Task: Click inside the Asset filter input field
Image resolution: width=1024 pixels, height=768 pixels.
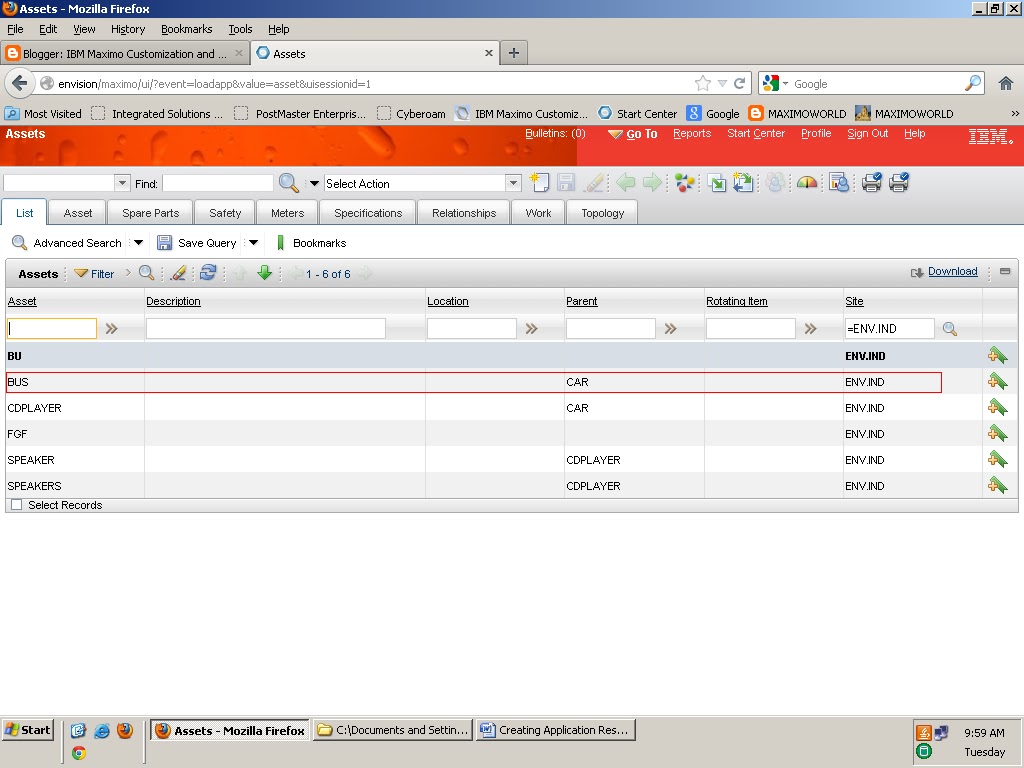Action: (50, 328)
